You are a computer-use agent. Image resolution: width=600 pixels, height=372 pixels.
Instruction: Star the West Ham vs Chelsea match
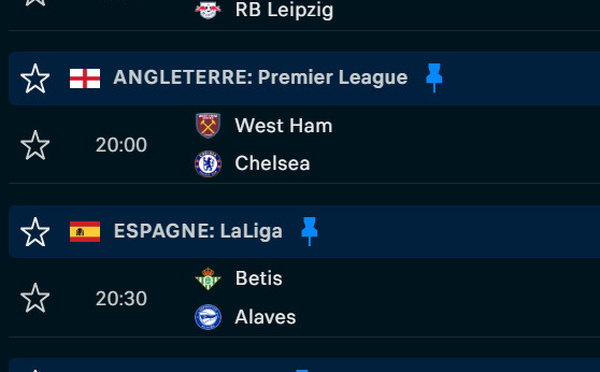tap(35, 145)
